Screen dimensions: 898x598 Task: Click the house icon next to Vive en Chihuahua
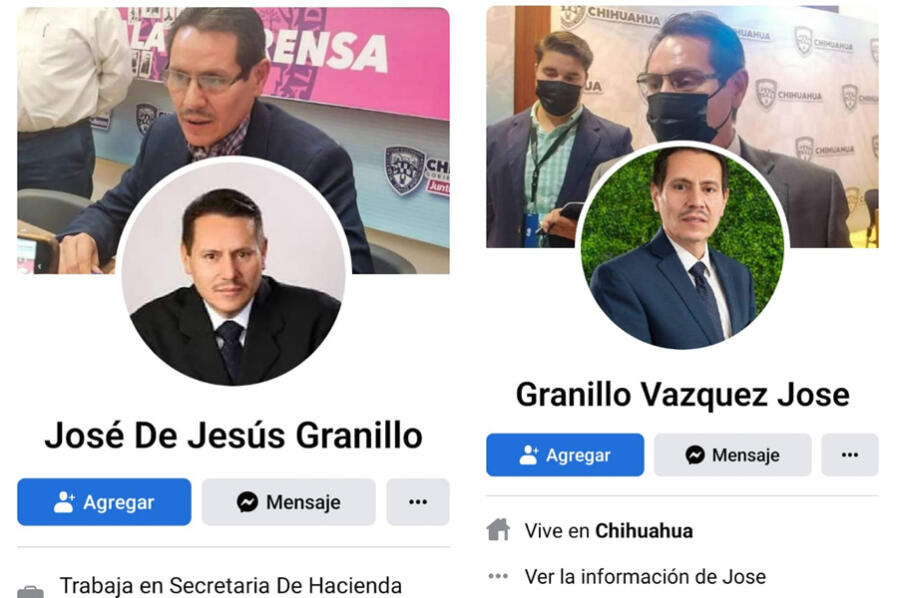pos(498,530)
